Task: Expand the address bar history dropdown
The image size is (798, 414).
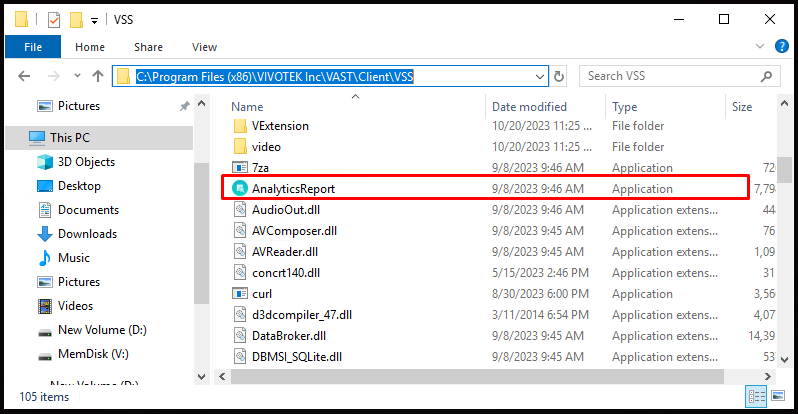Action: click(539, 77)
